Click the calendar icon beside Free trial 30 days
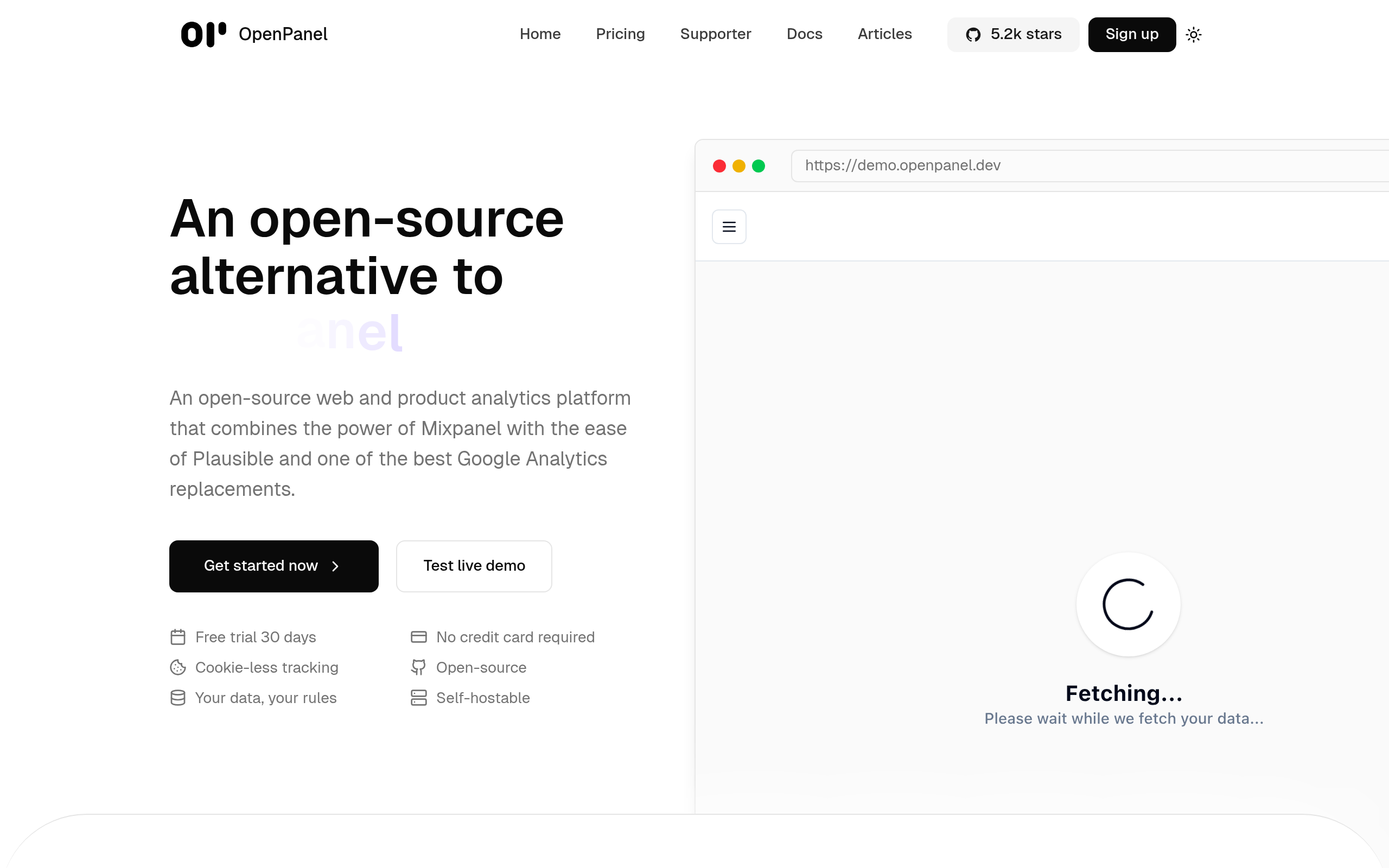The height and width of the screenshot is (868, 1389). pyautogui.click(x=178, y=637)
